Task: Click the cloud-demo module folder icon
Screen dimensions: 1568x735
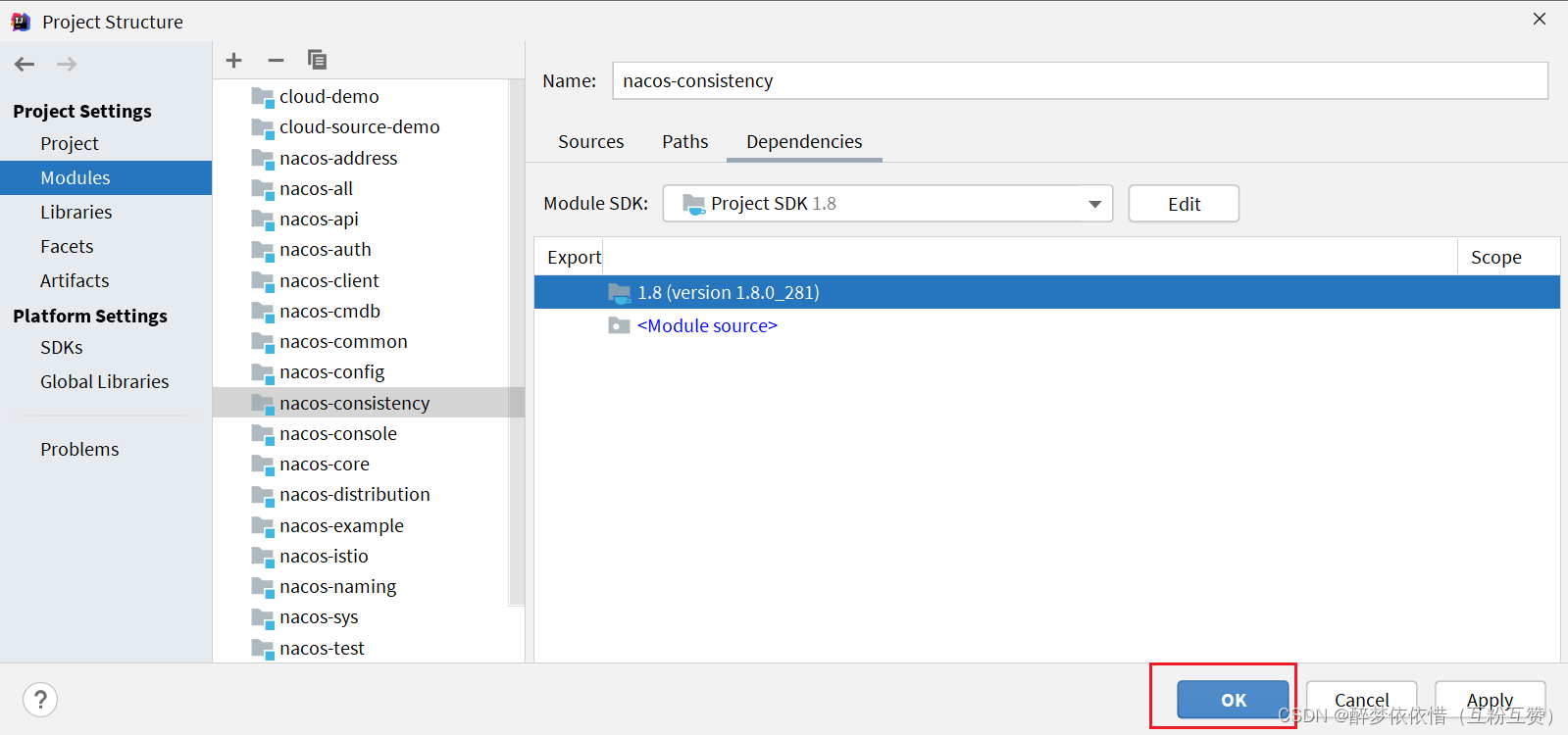Action: (x=262, y=97)
